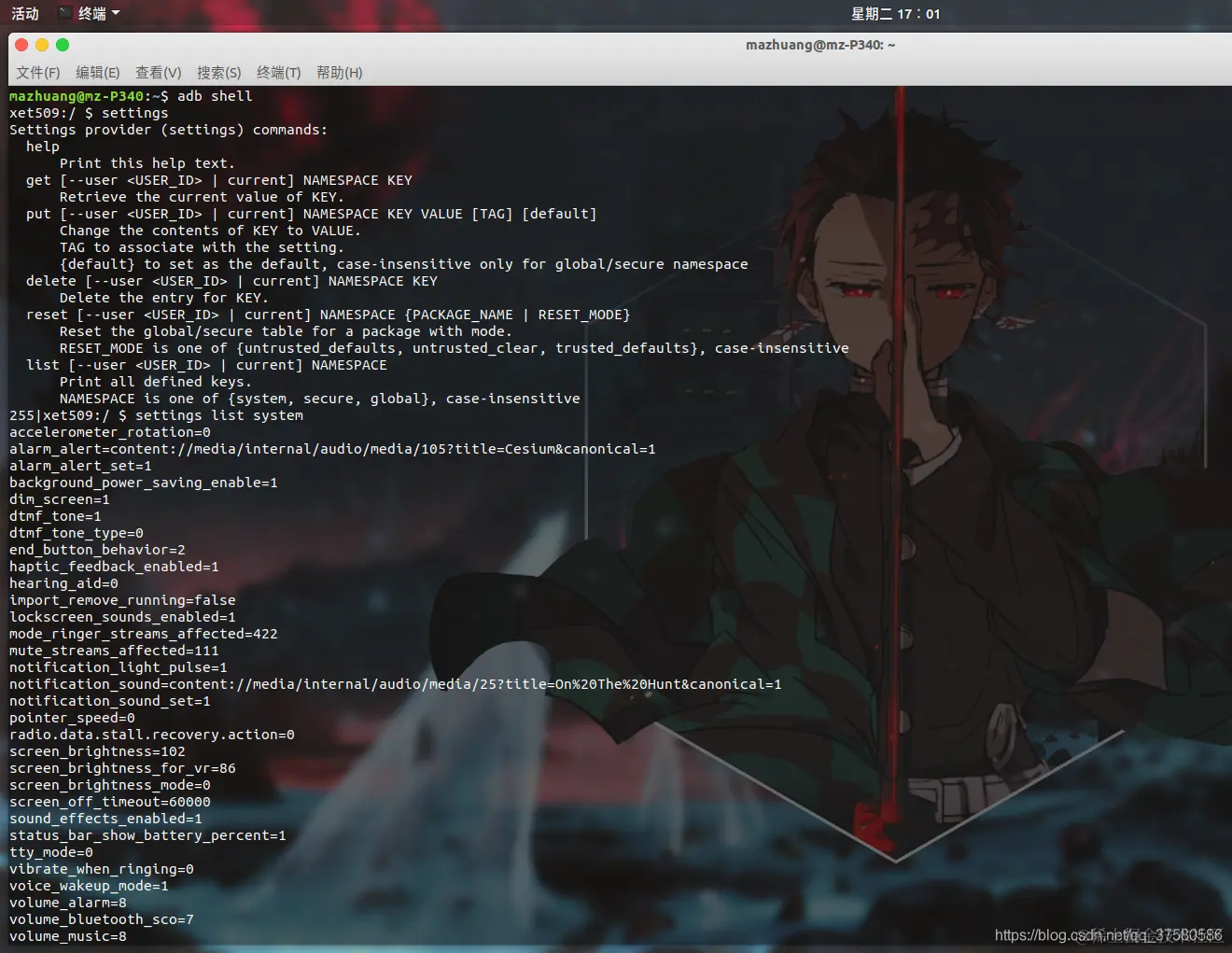Click sound_effects_enabled=1 line
1232x953 pixels.
point(105,819)
